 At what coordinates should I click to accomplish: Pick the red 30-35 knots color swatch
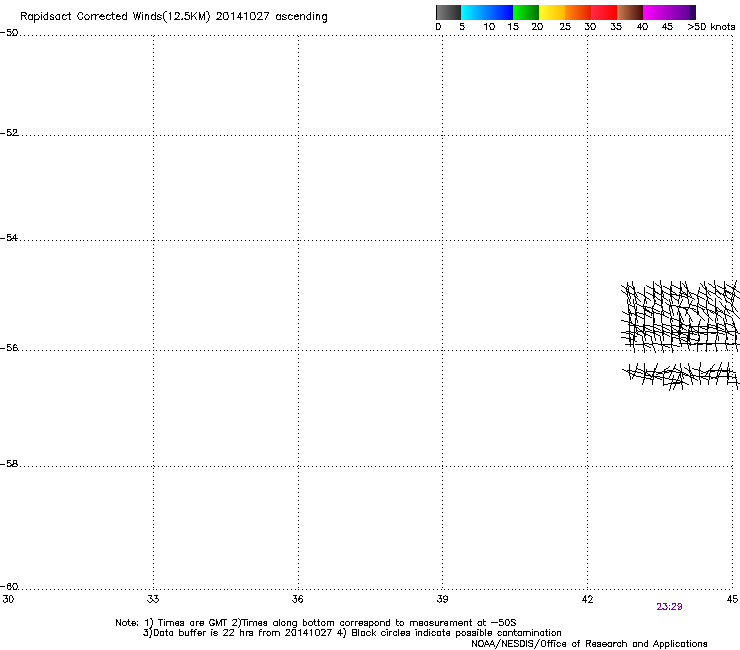coord(604,12)
